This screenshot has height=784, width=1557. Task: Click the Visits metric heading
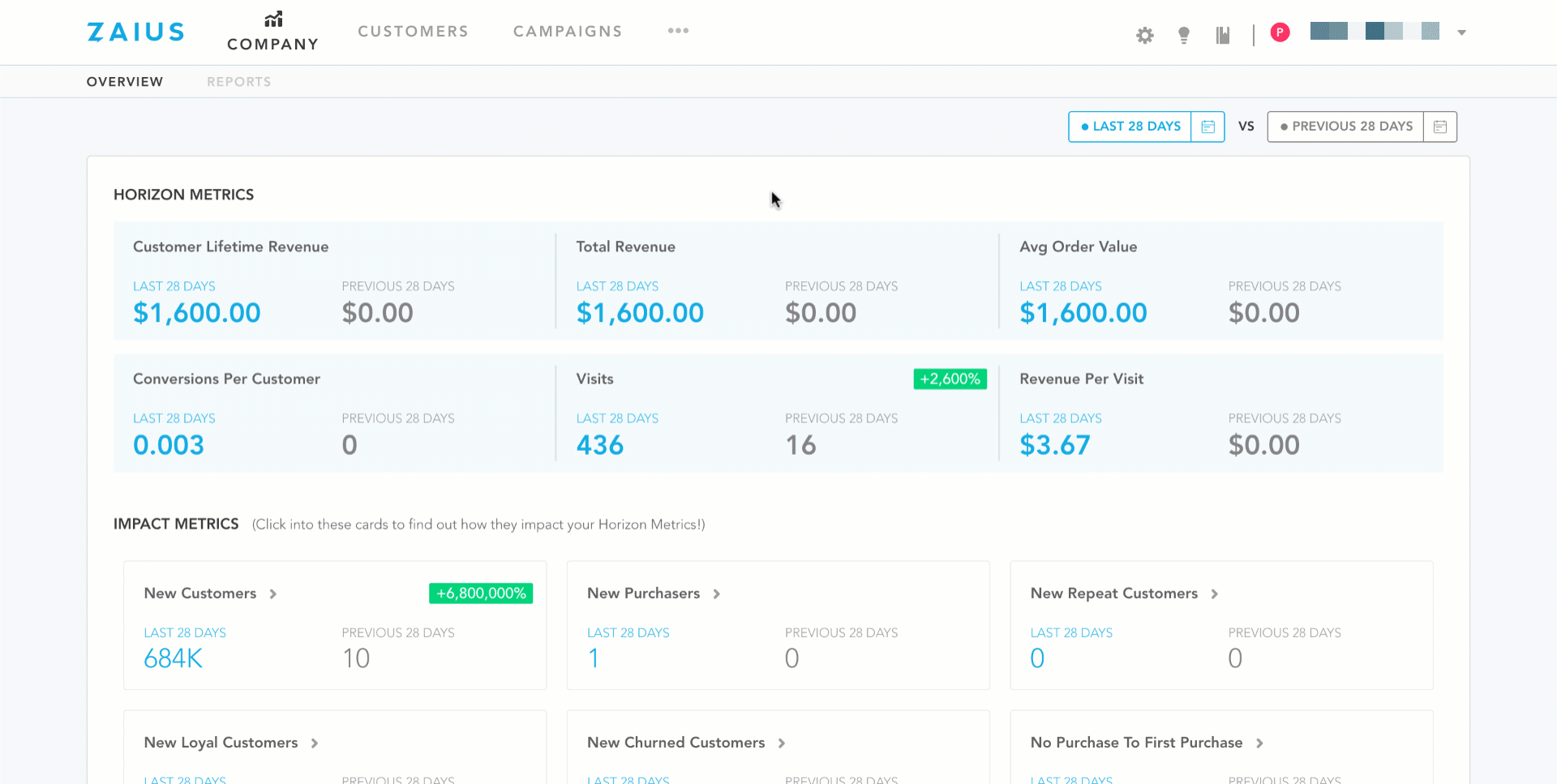pos(594,379)
